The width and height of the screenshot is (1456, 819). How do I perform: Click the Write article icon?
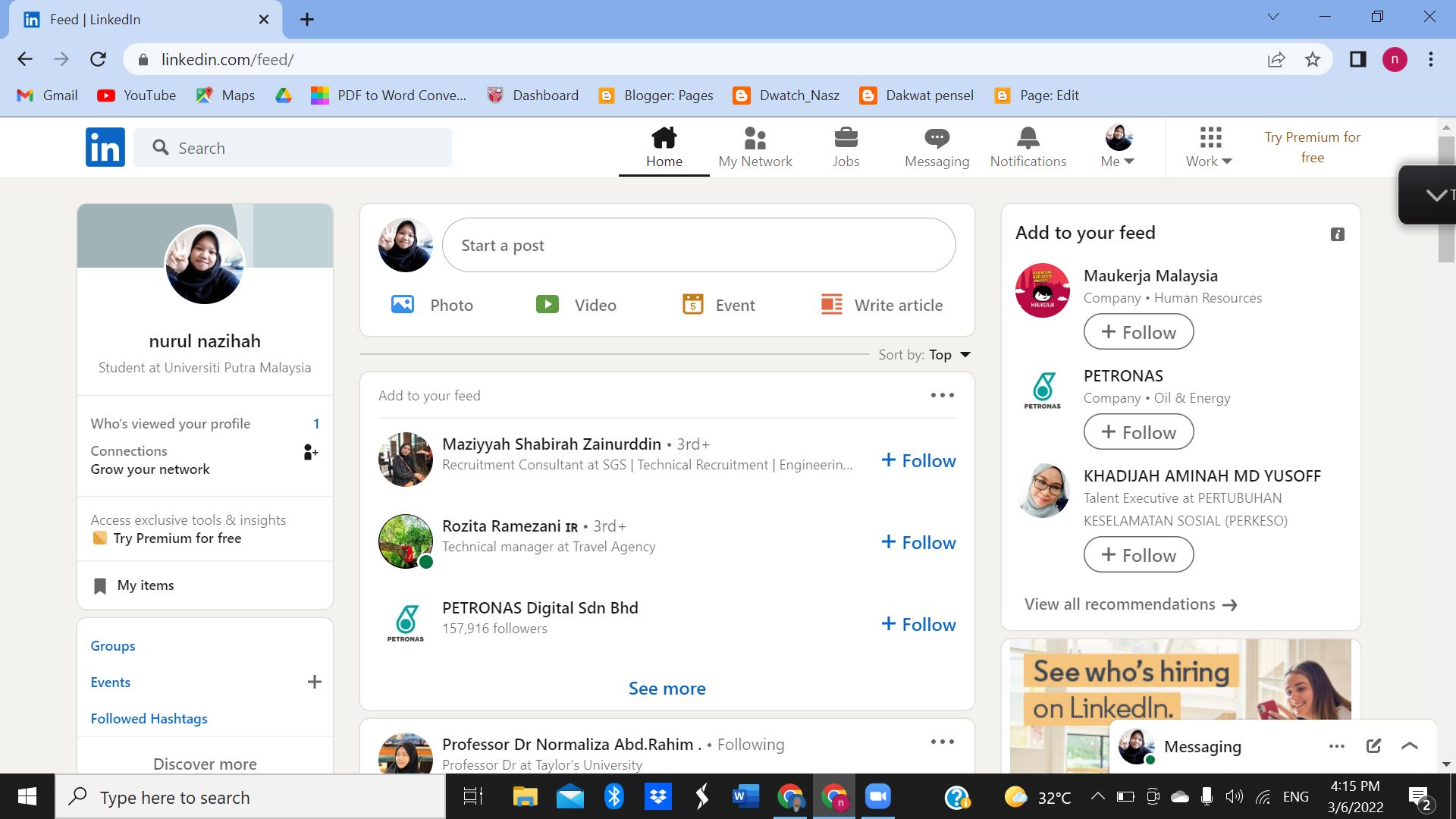pyautogui.click(x=832, y=305)
